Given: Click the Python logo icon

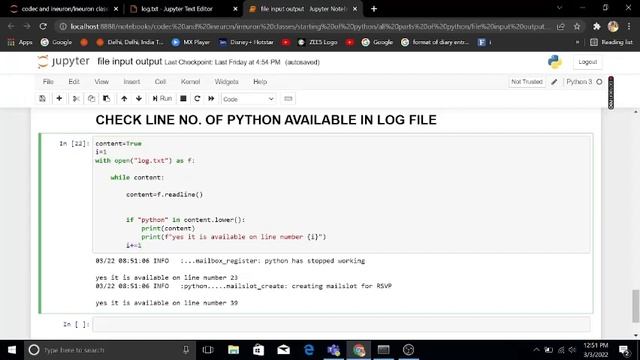Looking at the screenshot, I should pos(555,62).
